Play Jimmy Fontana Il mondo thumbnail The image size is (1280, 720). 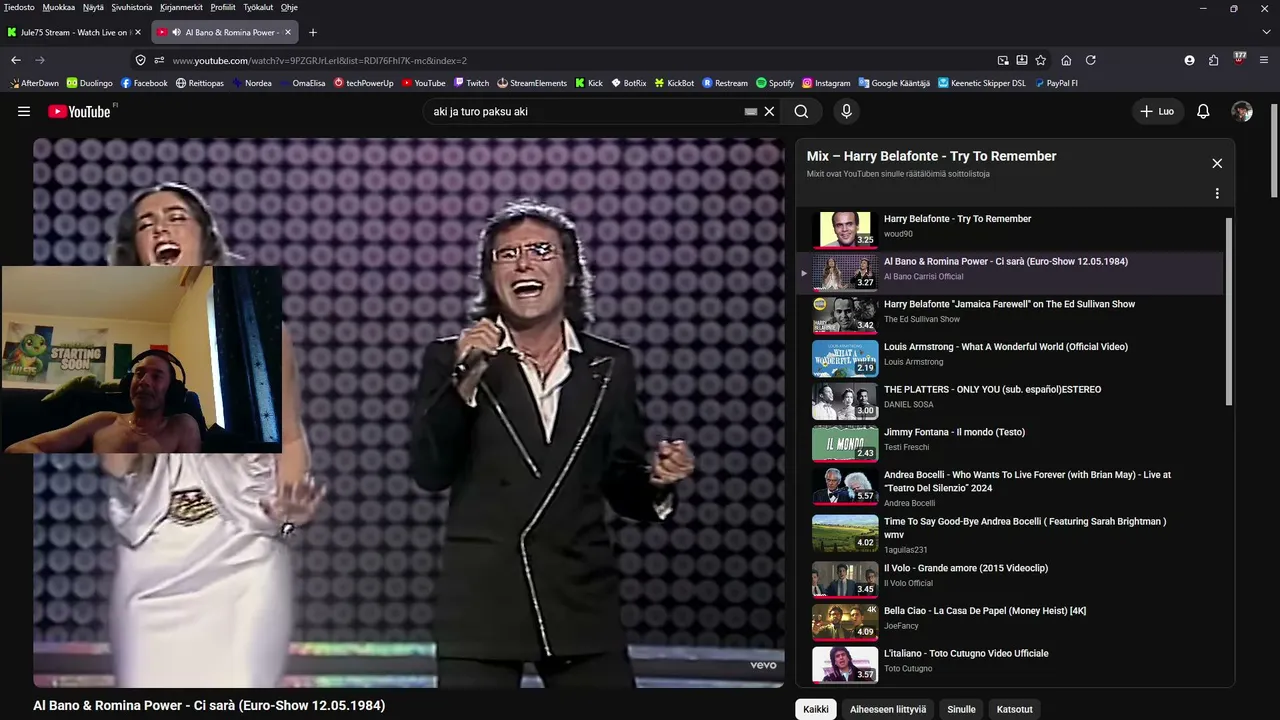click(x=845, y=443)
